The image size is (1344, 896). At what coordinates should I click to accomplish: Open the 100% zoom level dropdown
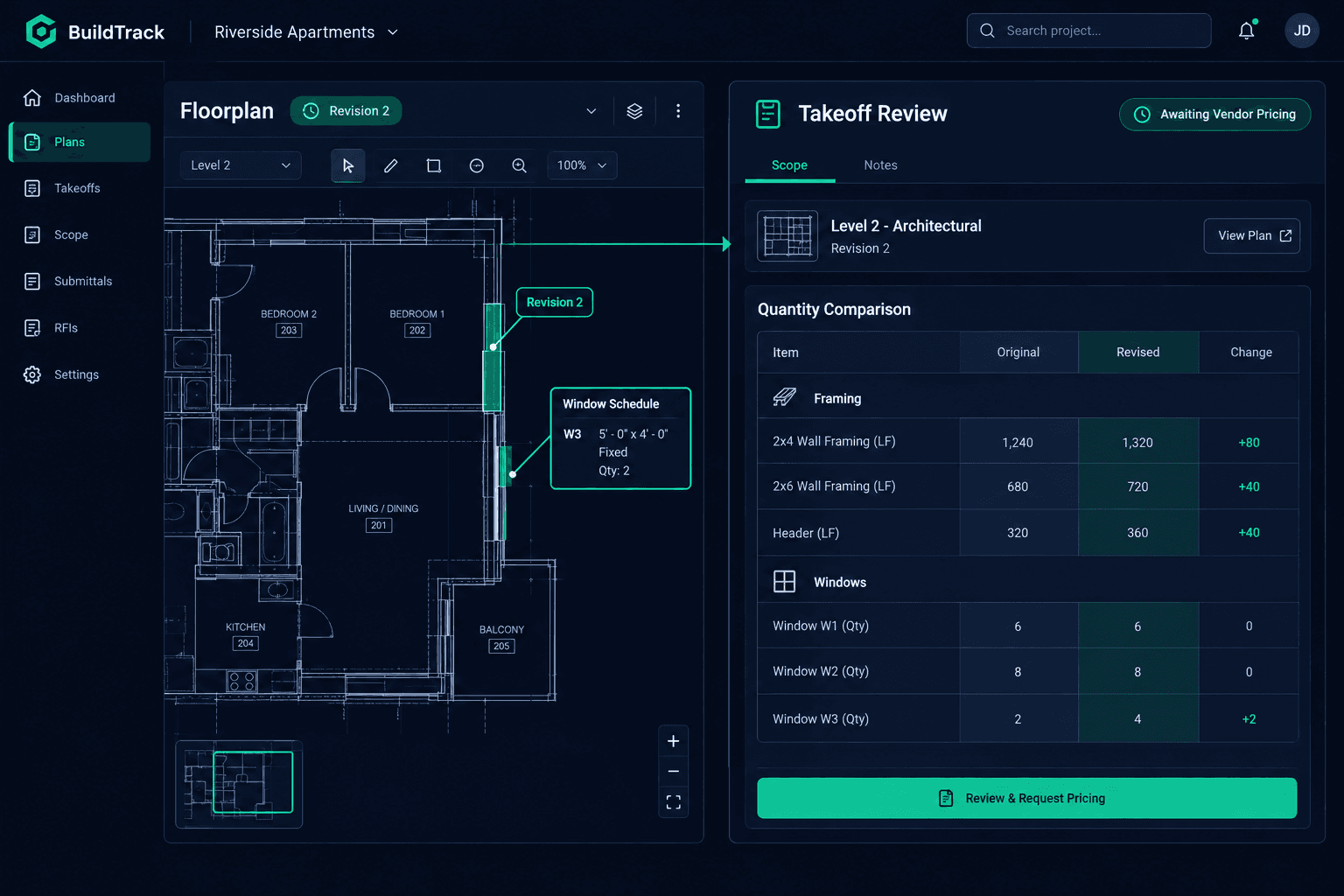point(582,165)
